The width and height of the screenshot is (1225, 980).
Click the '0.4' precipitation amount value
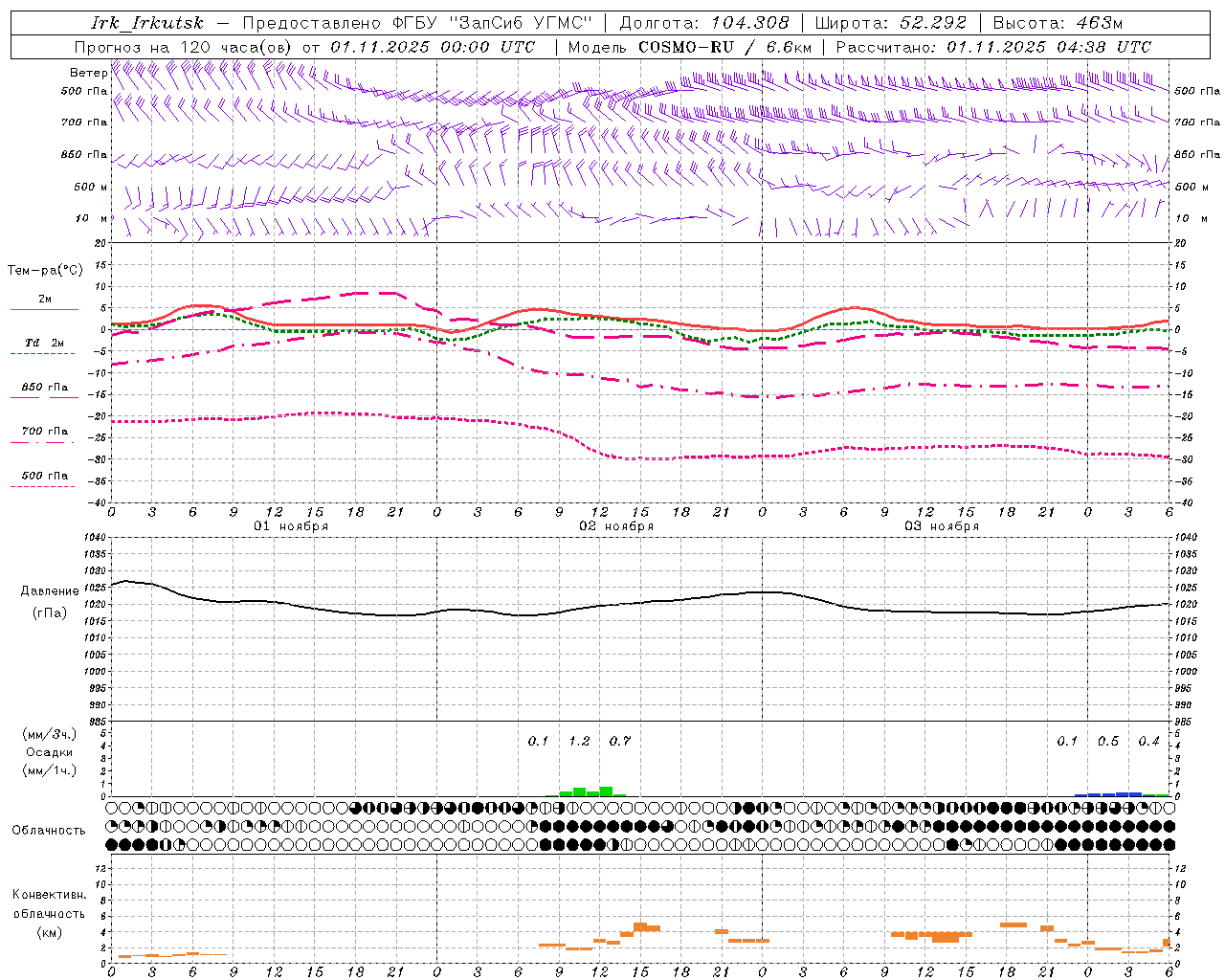pos(1148,741)
